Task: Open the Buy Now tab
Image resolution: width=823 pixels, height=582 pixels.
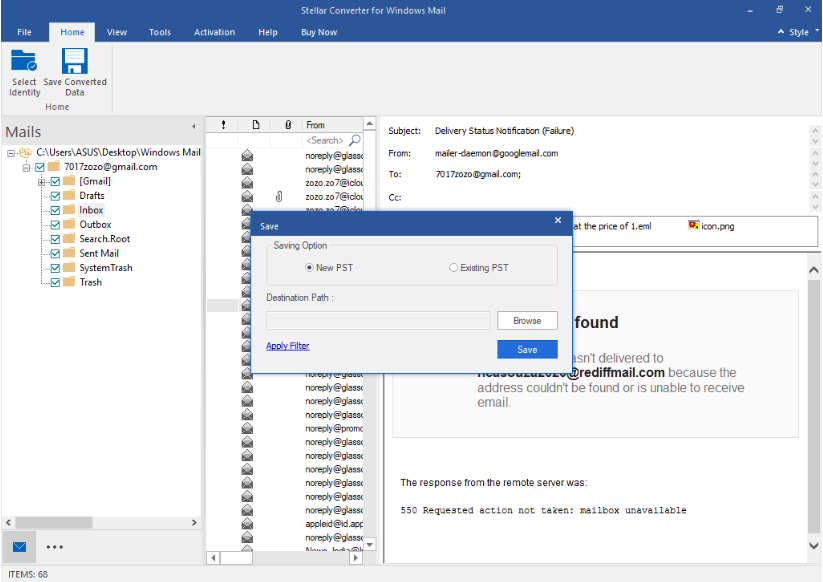Action: click(x=319, y=32)
